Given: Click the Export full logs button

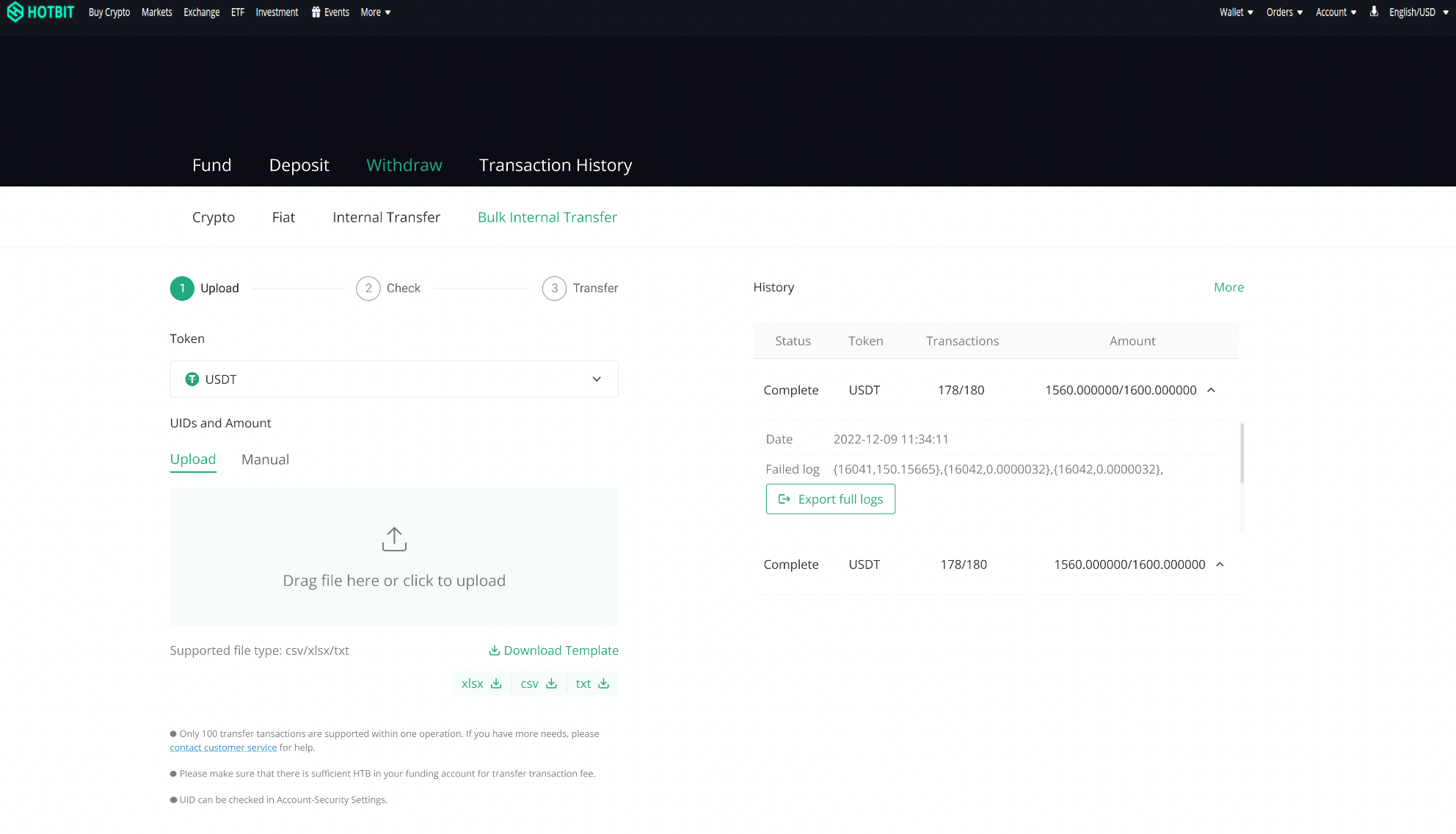Looking at the screenshot, I should point(830,498).
